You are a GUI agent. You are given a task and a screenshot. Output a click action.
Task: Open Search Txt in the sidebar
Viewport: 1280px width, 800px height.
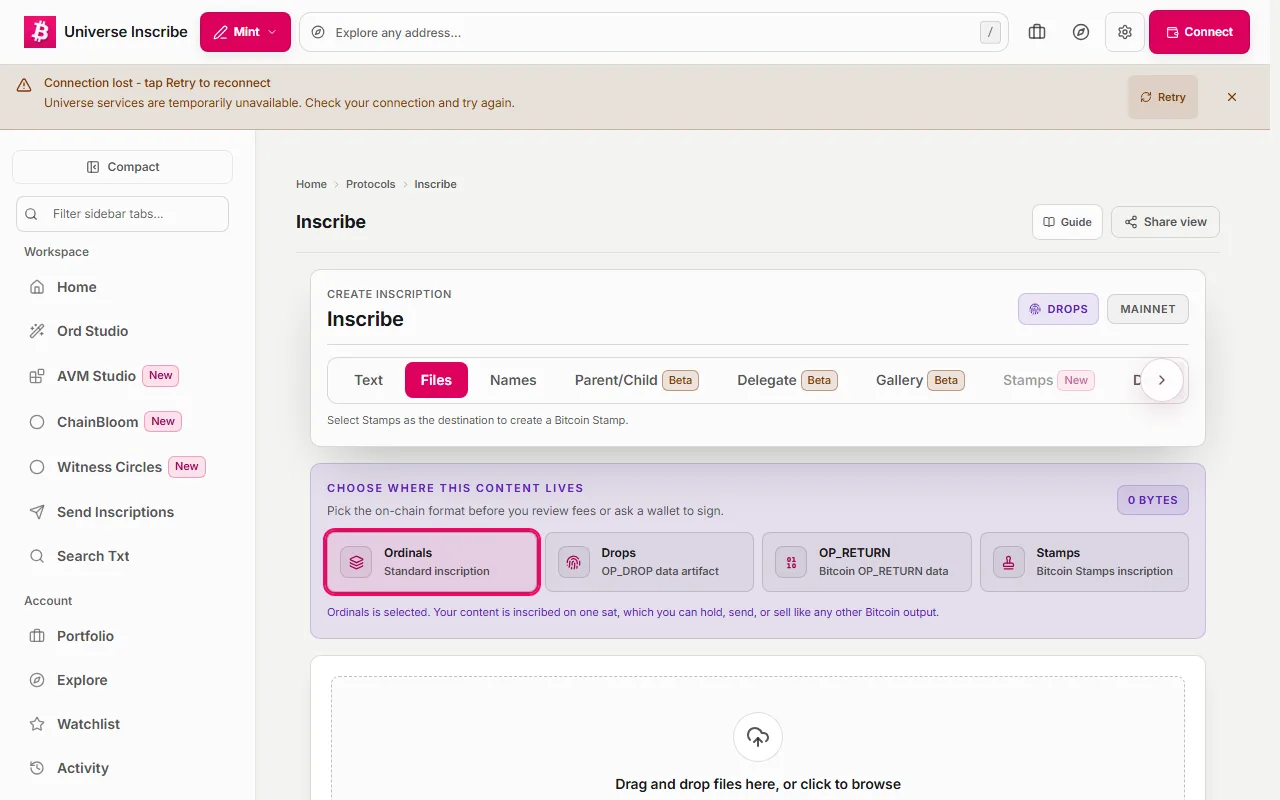point(128,556)
